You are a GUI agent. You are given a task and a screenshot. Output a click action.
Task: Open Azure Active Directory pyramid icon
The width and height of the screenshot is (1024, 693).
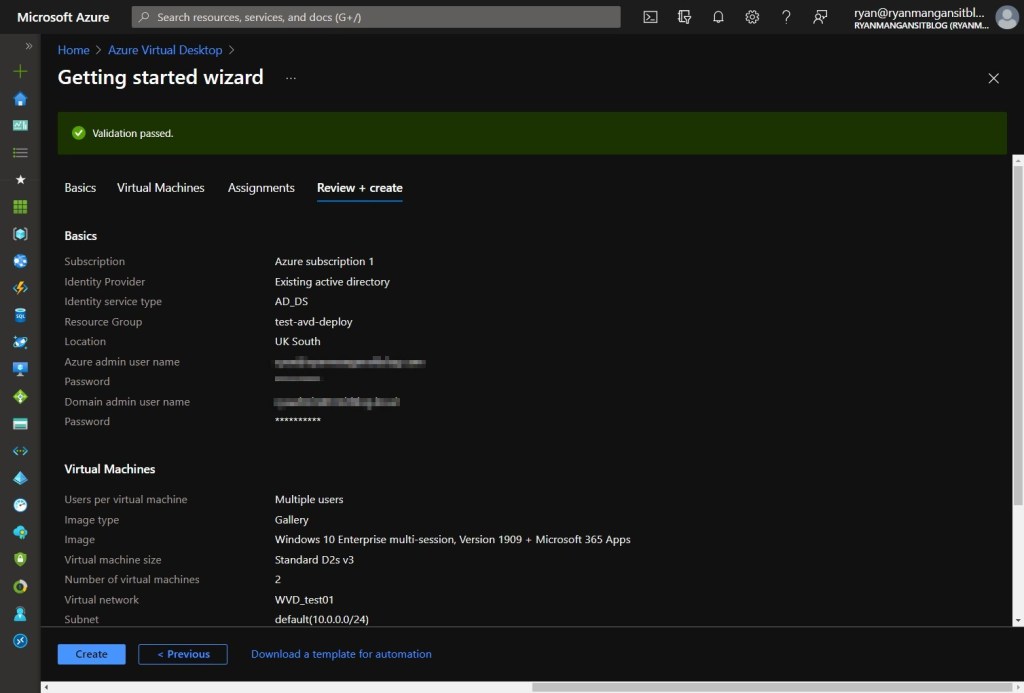coord(20,478)
